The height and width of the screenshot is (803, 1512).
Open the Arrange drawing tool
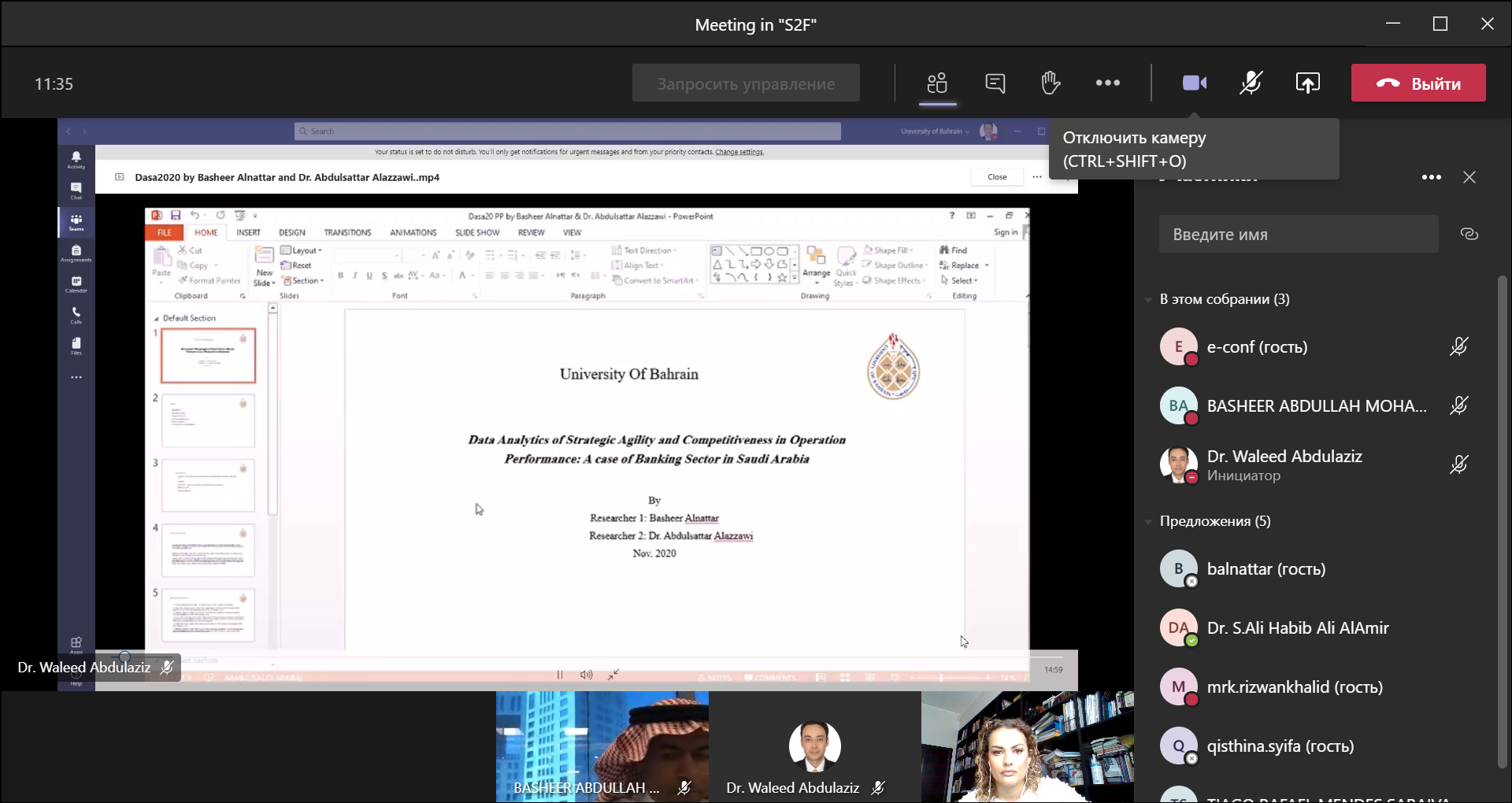pos(817,264)
